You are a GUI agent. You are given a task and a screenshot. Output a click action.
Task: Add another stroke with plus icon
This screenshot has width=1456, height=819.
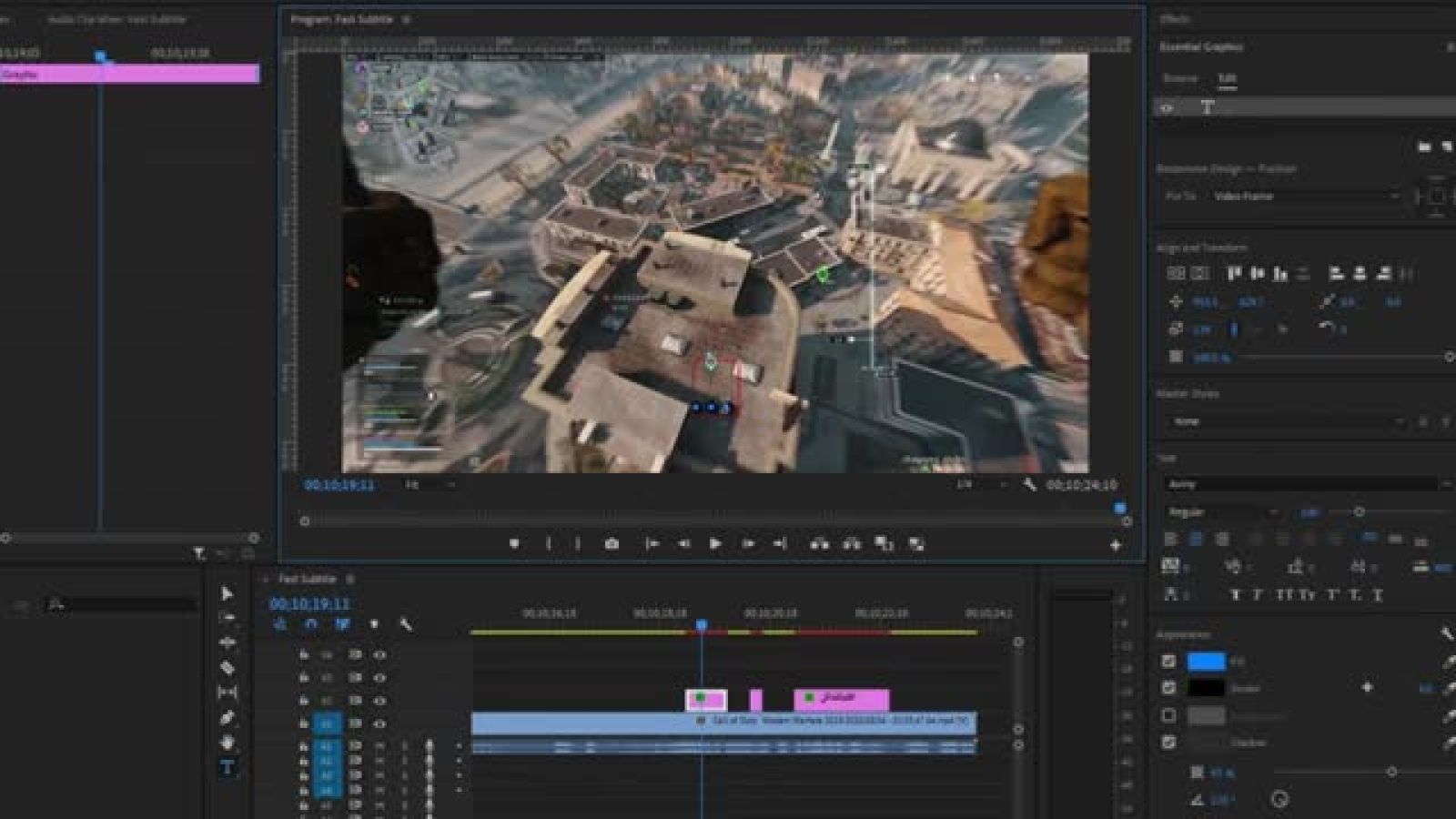pyautogui.click(x=1367, y=688)
